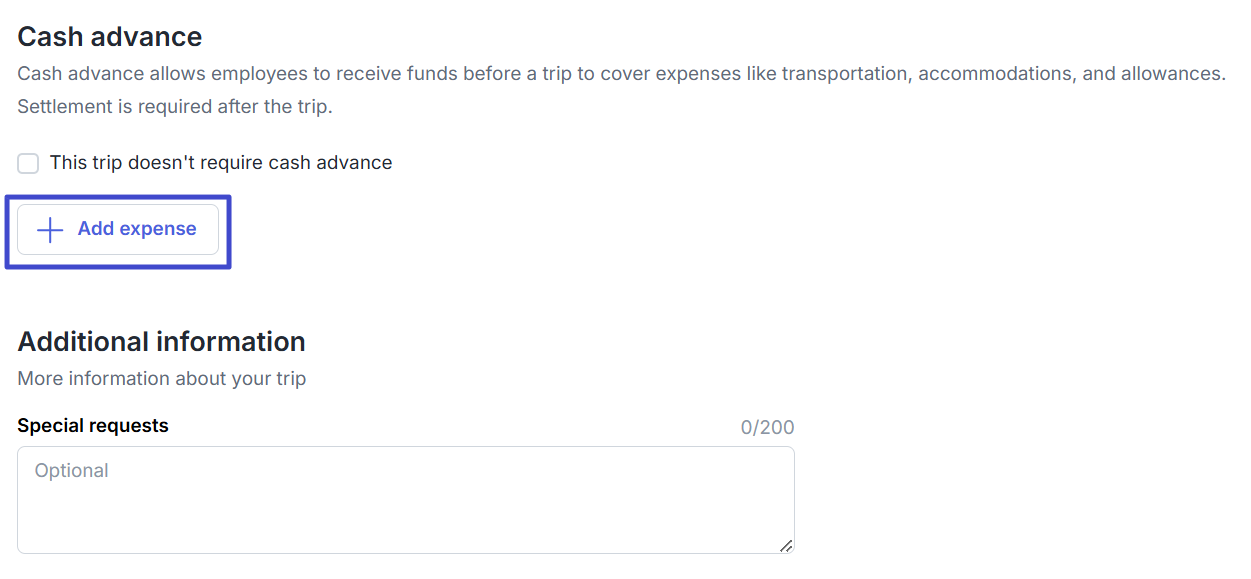Screen dimensions: 1251x579
Task: Click the word "transportation" in the description
Action: click(x=844, y=74)
